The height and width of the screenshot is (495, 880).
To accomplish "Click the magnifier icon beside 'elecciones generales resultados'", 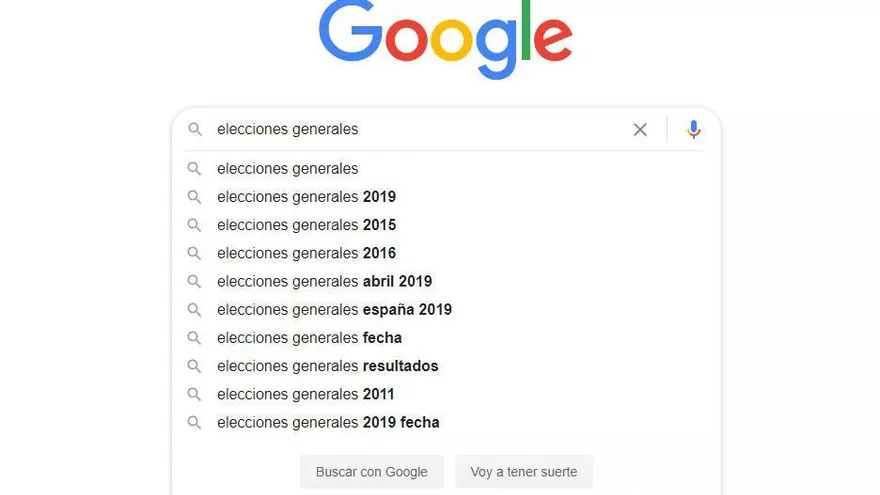I will [195, 366].
